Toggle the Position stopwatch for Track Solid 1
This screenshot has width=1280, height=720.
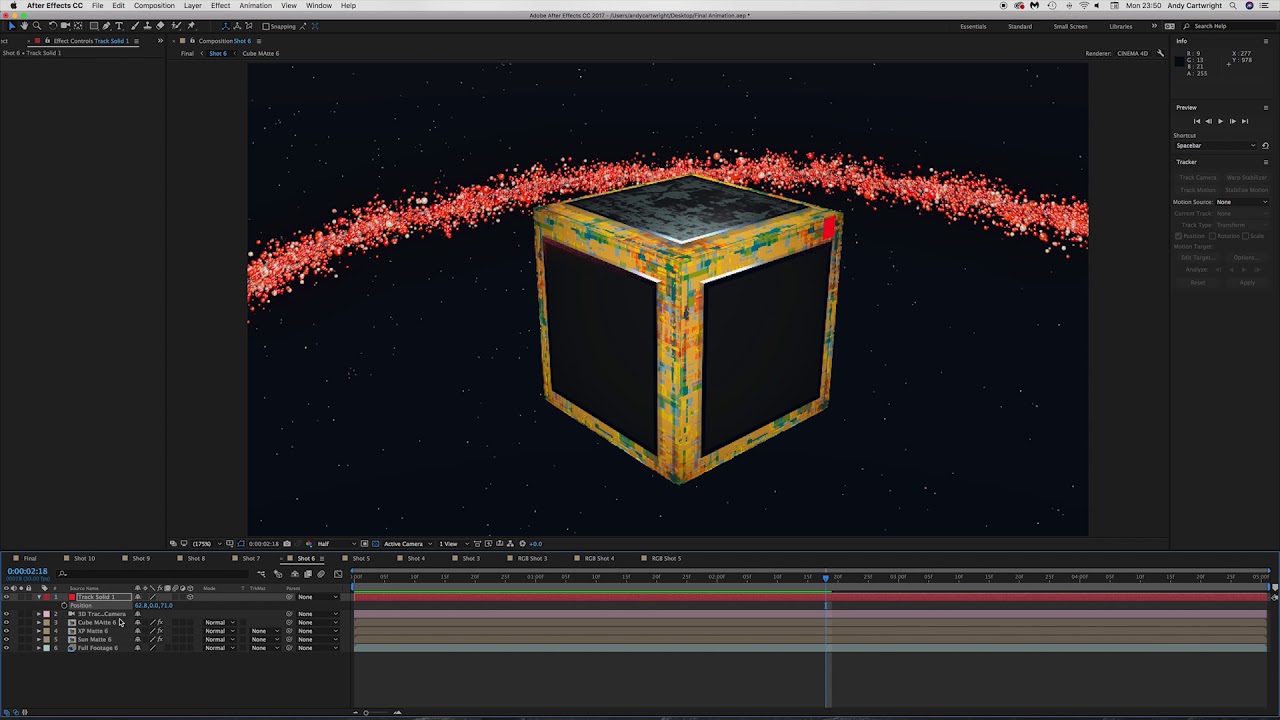click(64, 606)
